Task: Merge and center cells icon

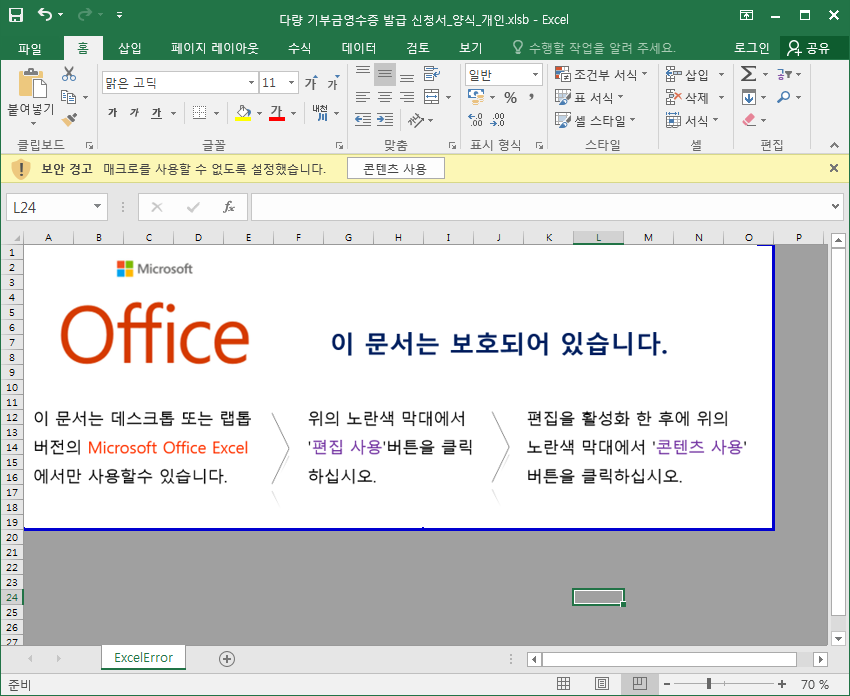Action: [432, 97]
